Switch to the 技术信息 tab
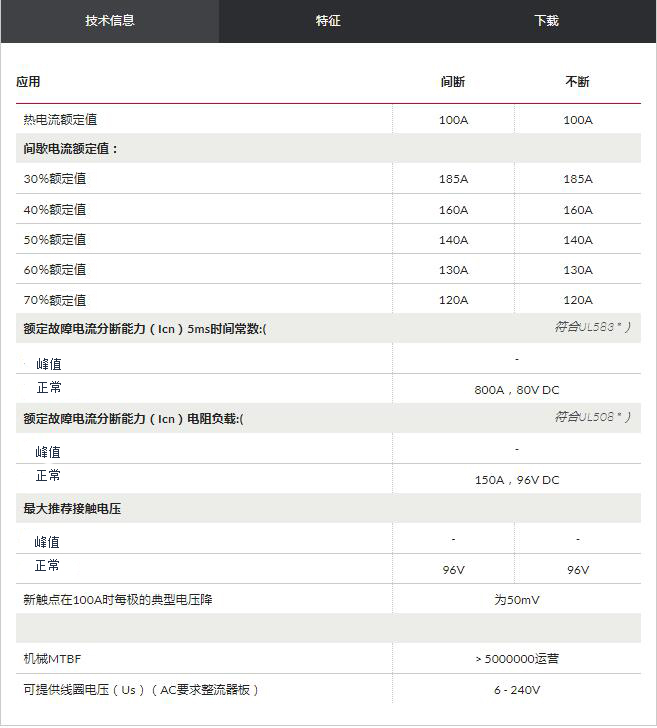This screenshot has width=657, height=728. (110, 21)
